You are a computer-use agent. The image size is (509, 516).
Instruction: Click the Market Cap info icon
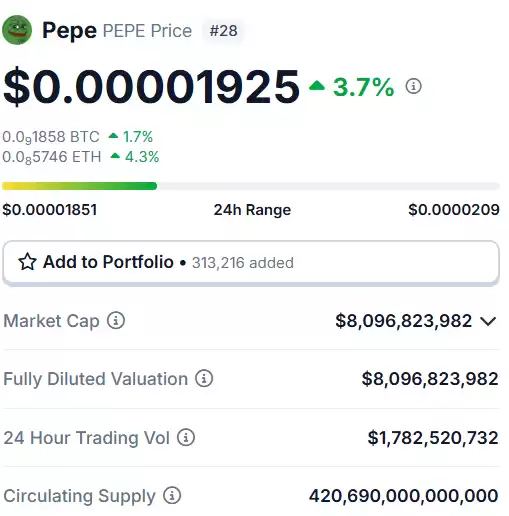tap(116, 321)
